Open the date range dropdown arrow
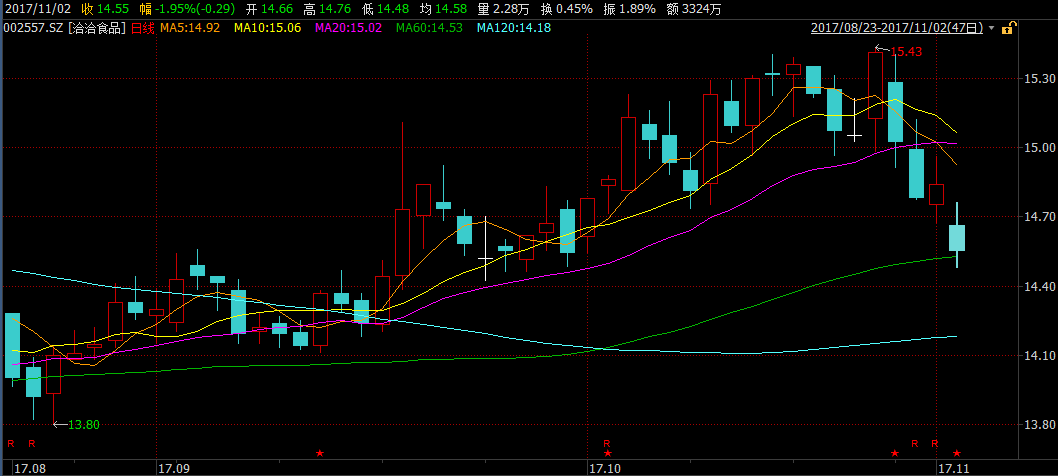This screenshot has height=476, width=1058. coord(991,28)
